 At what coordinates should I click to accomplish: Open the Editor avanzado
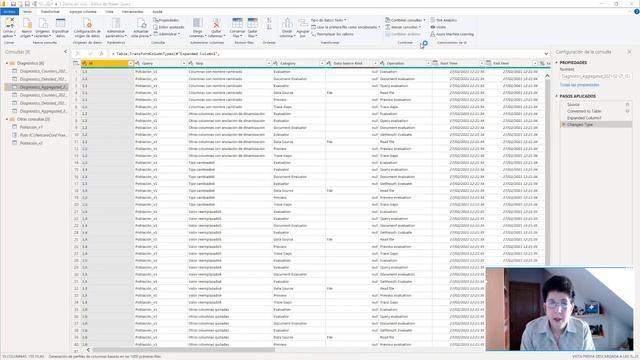169,27
